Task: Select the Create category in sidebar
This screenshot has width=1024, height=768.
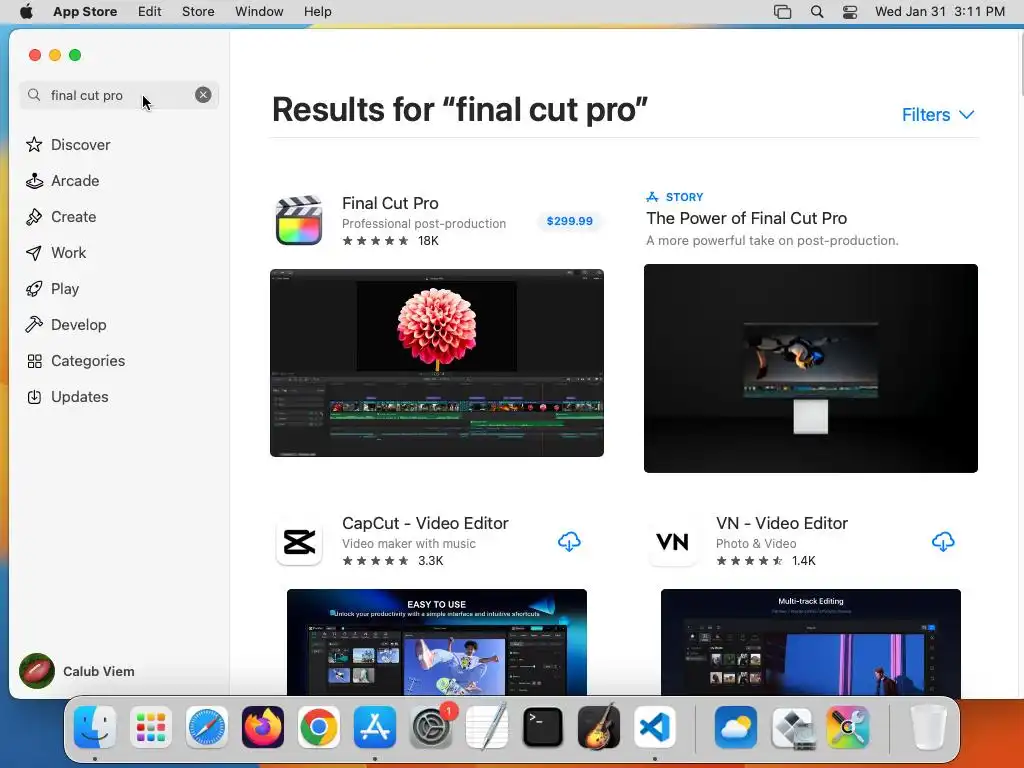Action: tap(61, 217)
